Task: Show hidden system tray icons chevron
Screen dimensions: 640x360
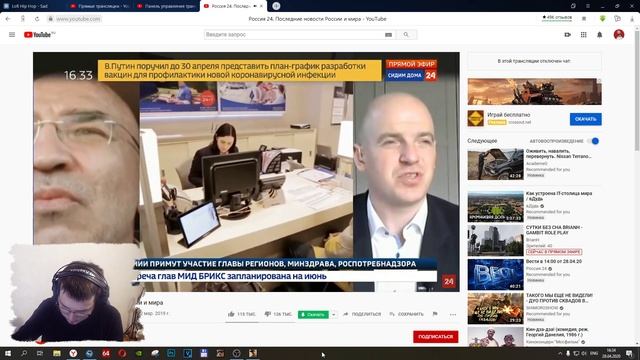Action: 560,353
